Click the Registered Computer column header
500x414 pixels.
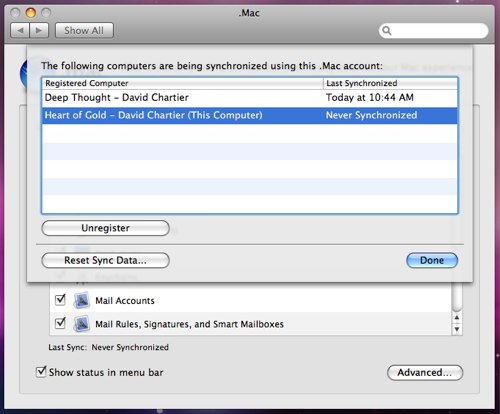click(183, 83)
